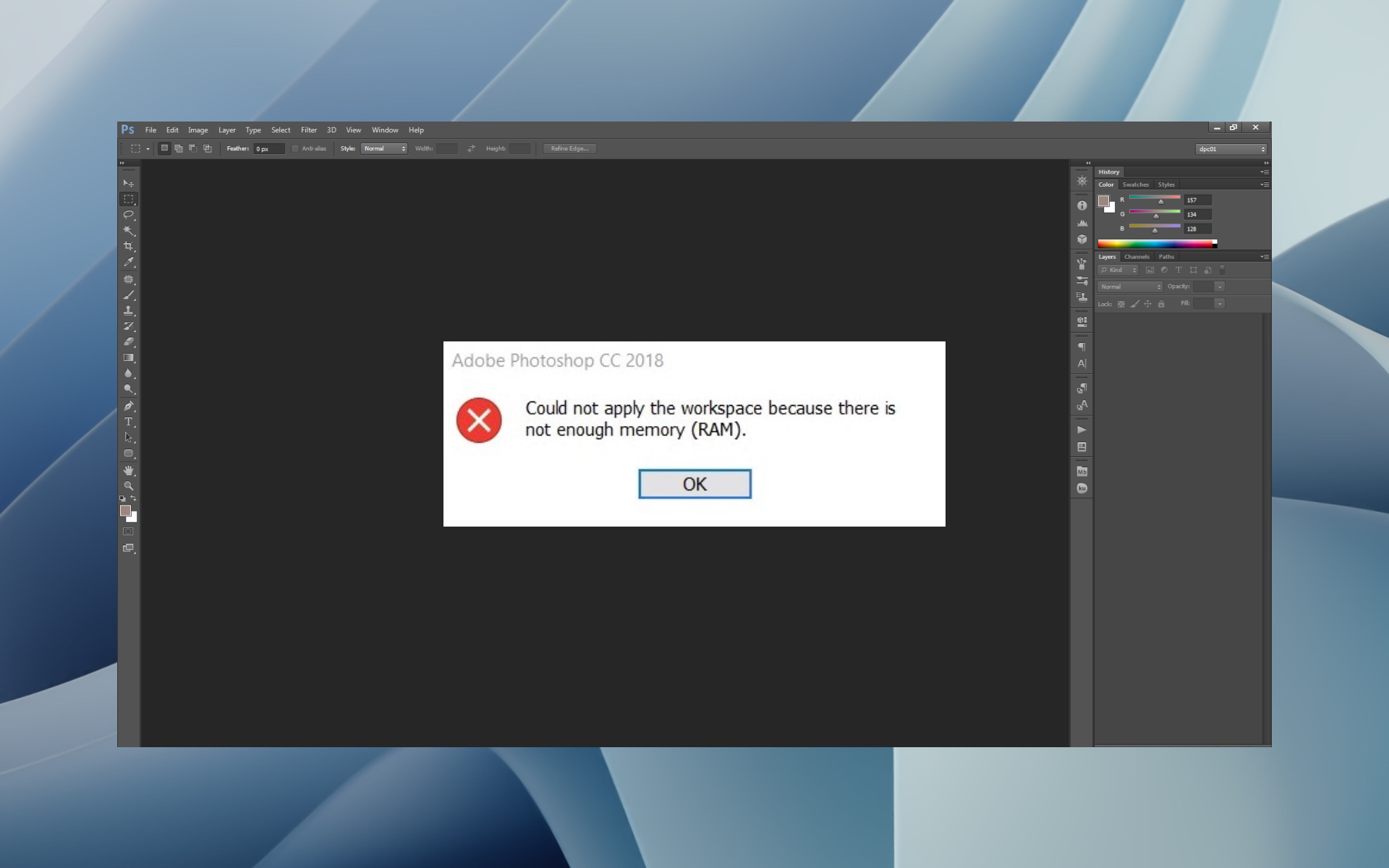
Task: Open the Histogram panel icon
Action: pyautogui.click(x=1082, y=223)
